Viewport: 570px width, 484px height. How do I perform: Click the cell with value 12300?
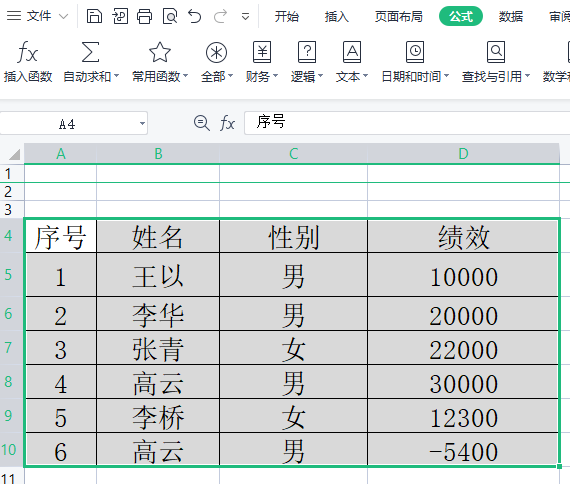point(463,416)
